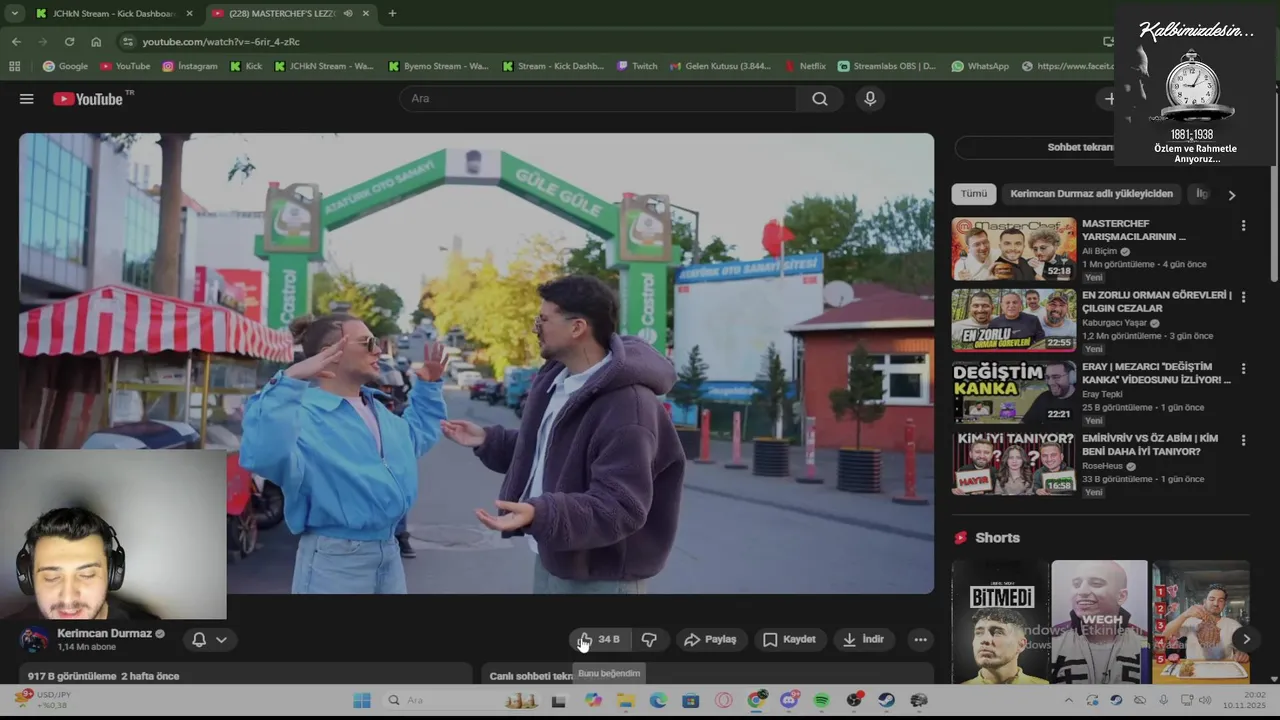Viewport: 1280px width, 720px height.
Task: Share the video using Paylaş button
Action: click(710, 640)
